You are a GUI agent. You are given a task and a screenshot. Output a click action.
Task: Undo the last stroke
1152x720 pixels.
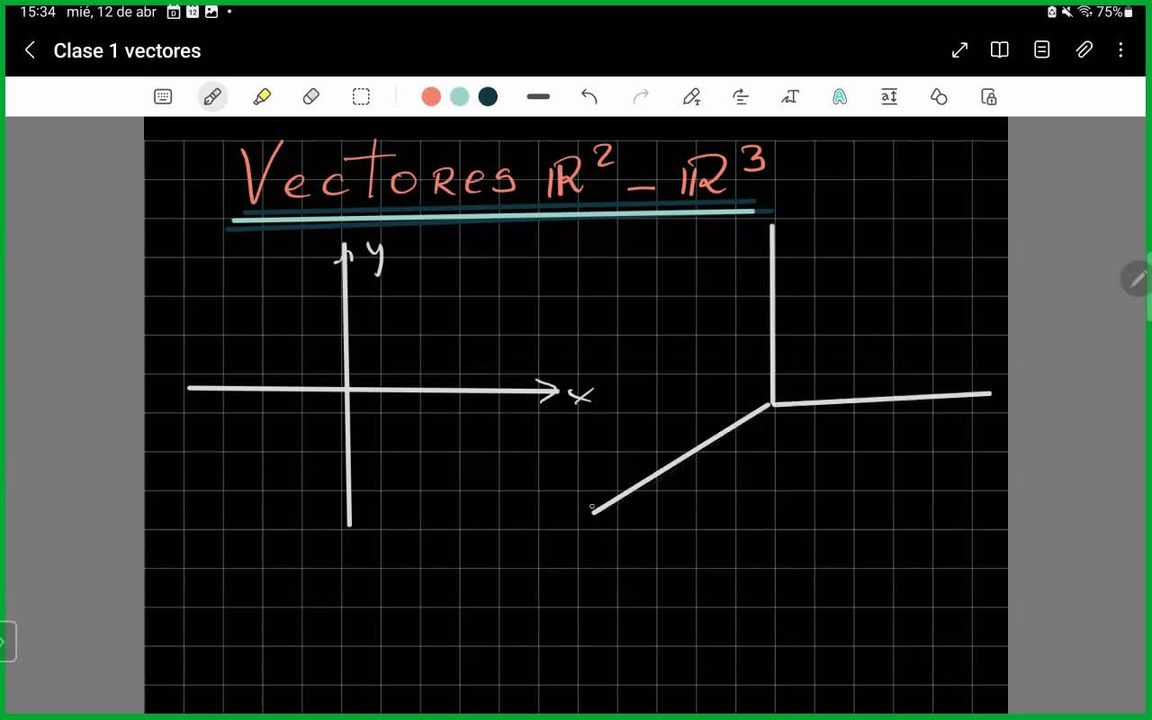pos(589,97)
